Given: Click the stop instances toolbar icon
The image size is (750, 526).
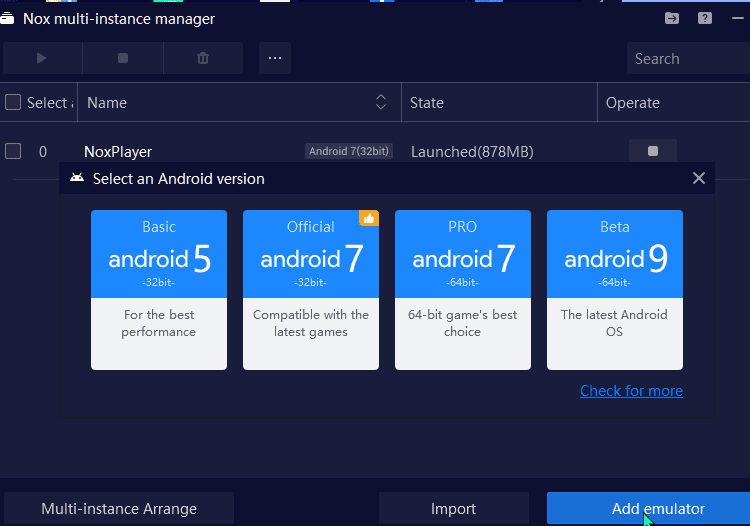Looking at the screenshot, I should 123,58.
